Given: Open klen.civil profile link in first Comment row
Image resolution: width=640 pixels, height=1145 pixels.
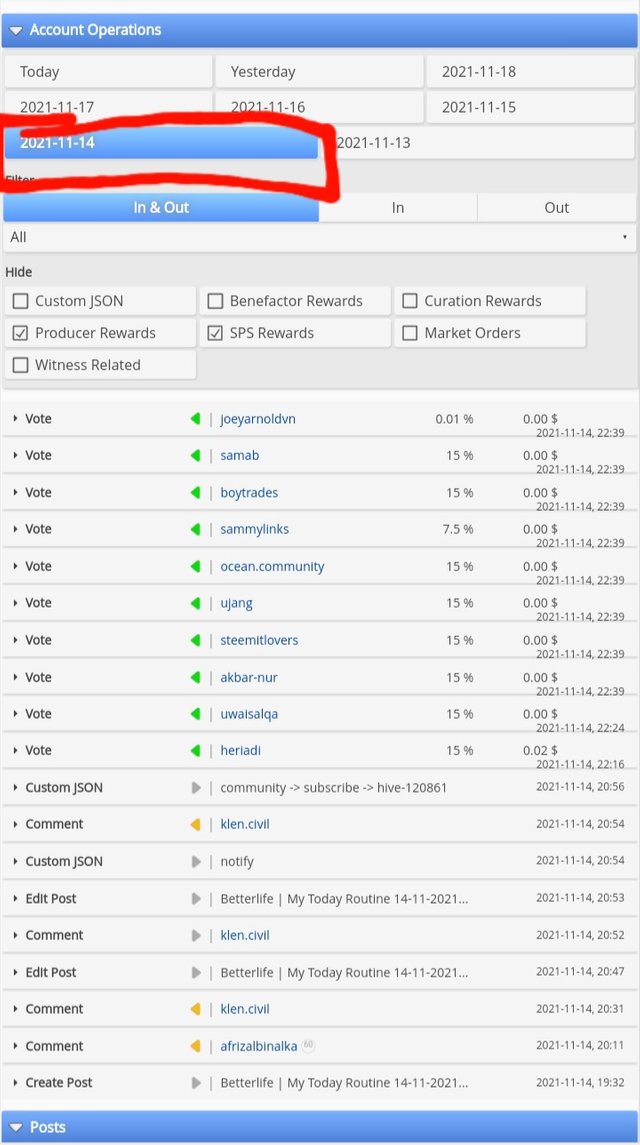Looking at the screenshot, I should coord(245,825).
